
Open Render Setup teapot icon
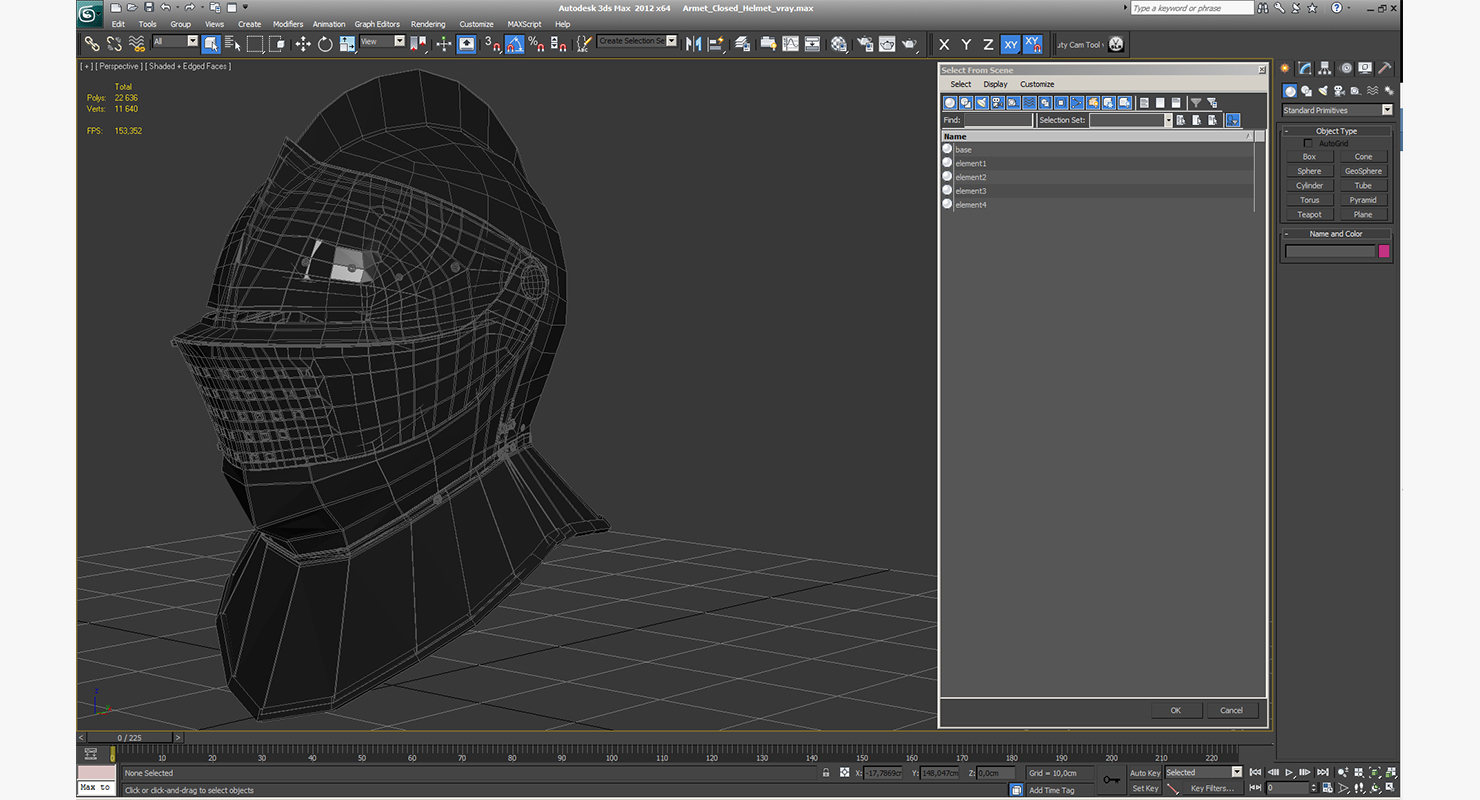[x=864, y=44]
